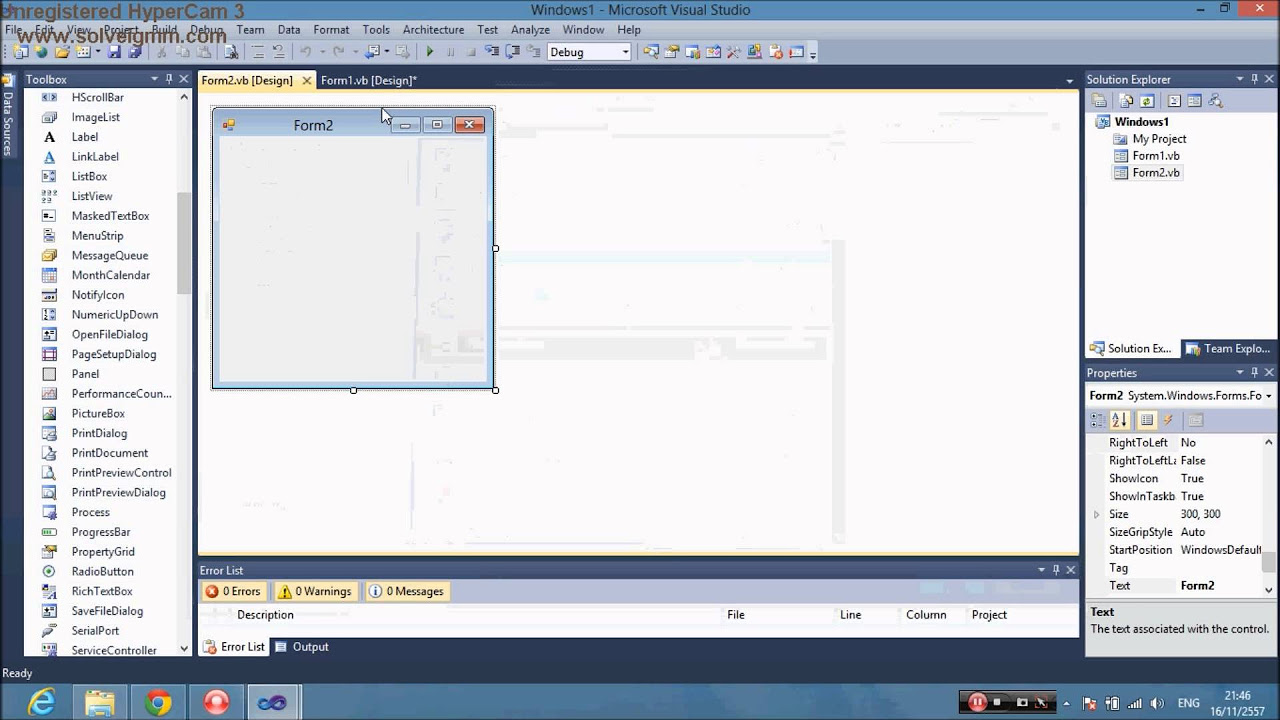Select My Project in Solution Explorer
1280x720 pixels.
click(1159, 139)
